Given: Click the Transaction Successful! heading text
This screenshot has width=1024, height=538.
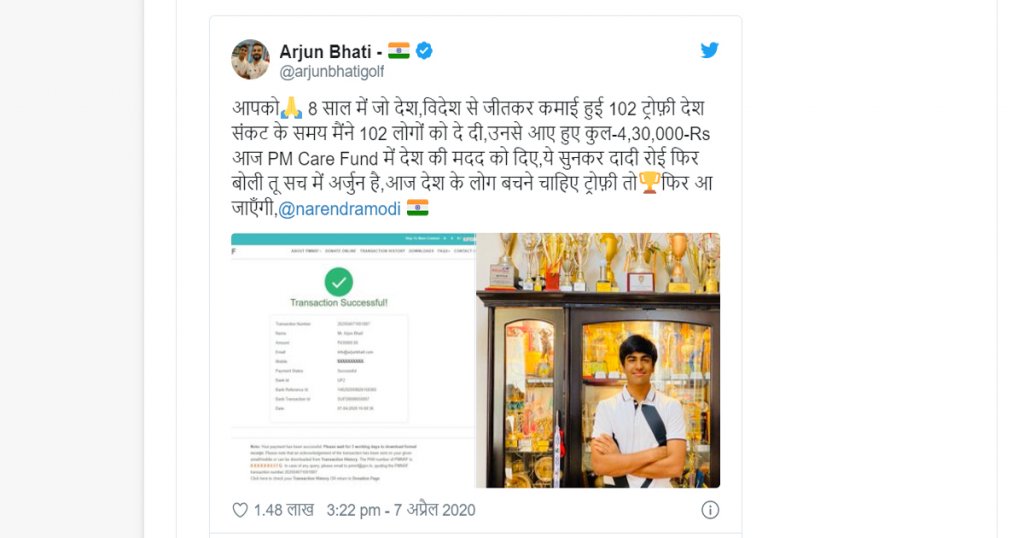Looking at the screenshot, I should point(339,303).
